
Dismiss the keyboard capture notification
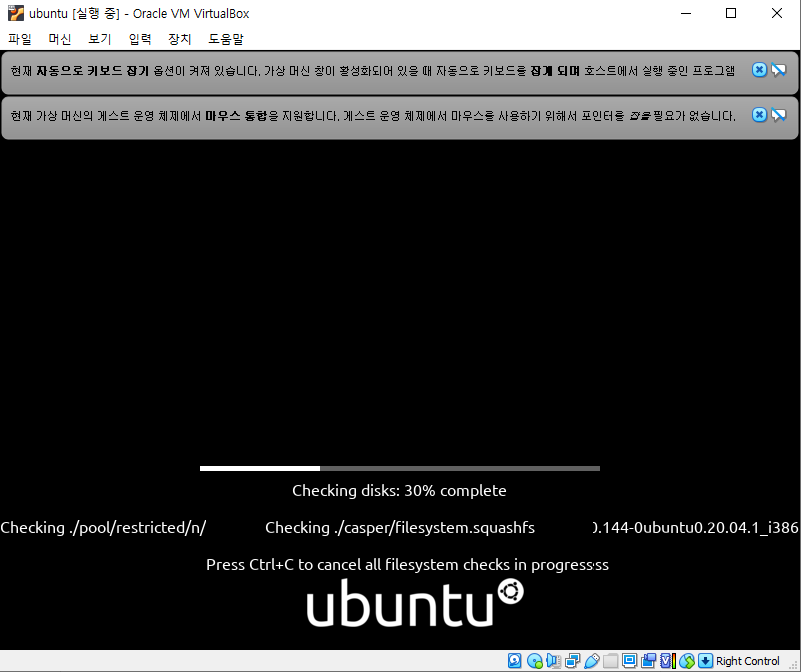(759, 69)
